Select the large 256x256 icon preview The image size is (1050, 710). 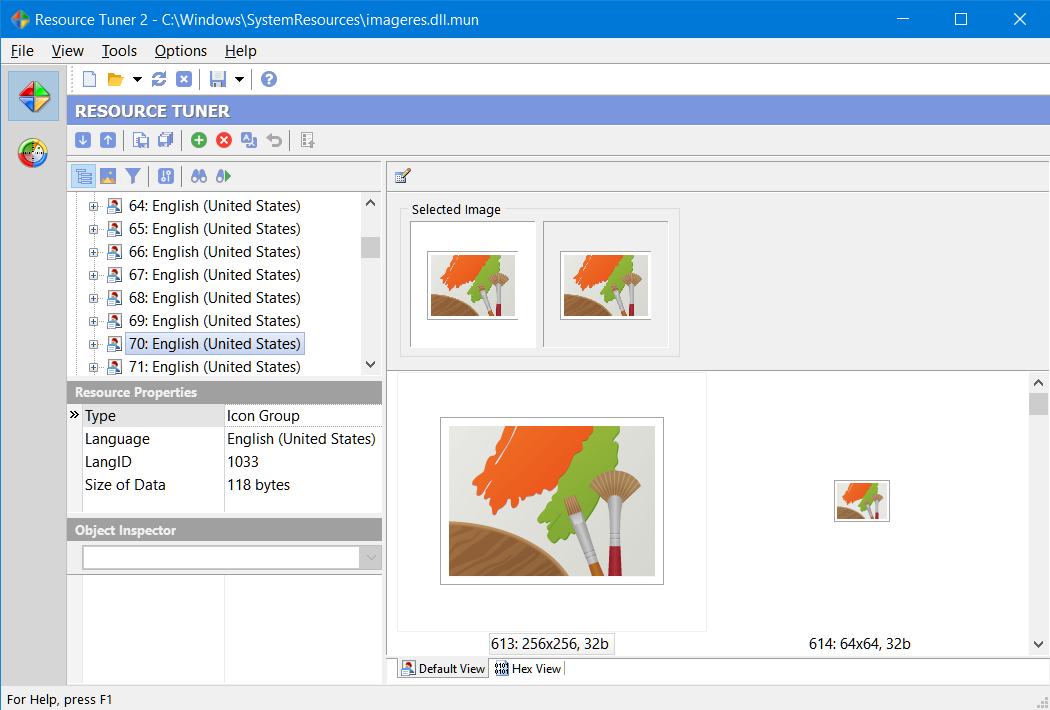552,501
